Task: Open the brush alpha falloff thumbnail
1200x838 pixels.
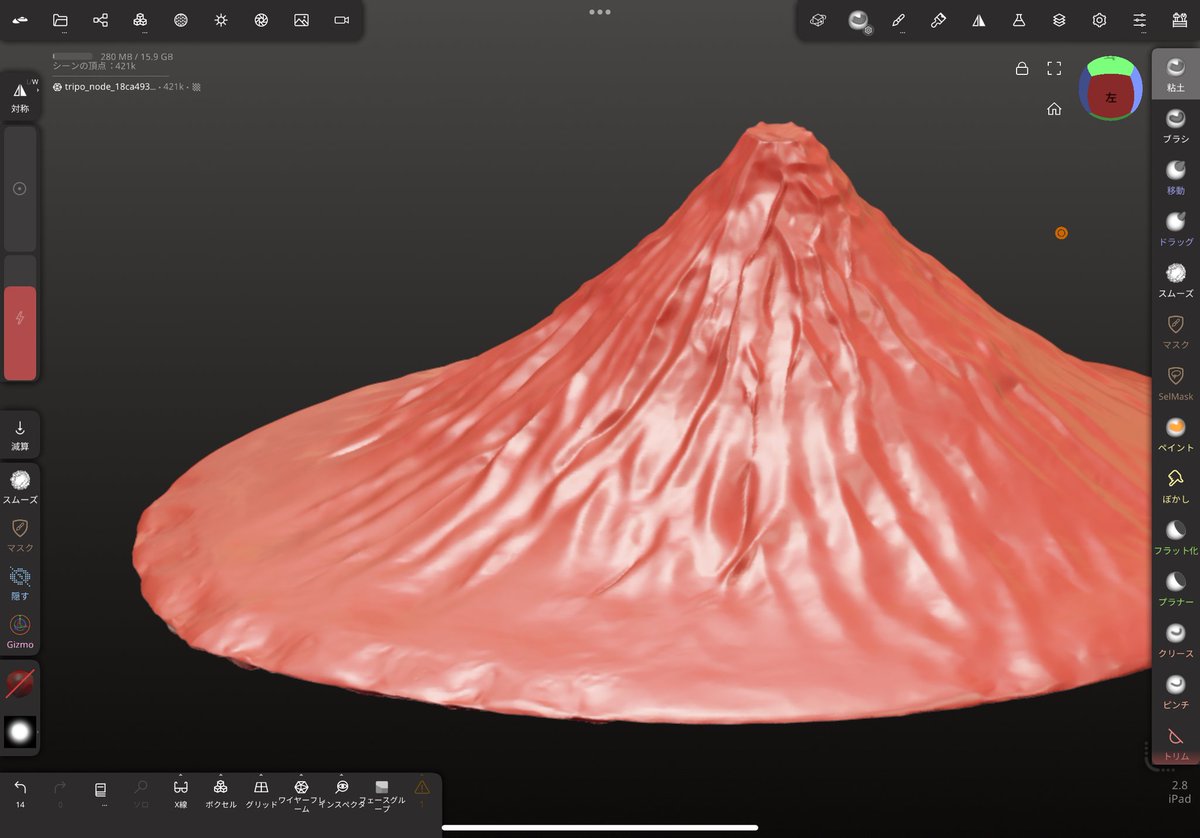Action: click(20, 732)
